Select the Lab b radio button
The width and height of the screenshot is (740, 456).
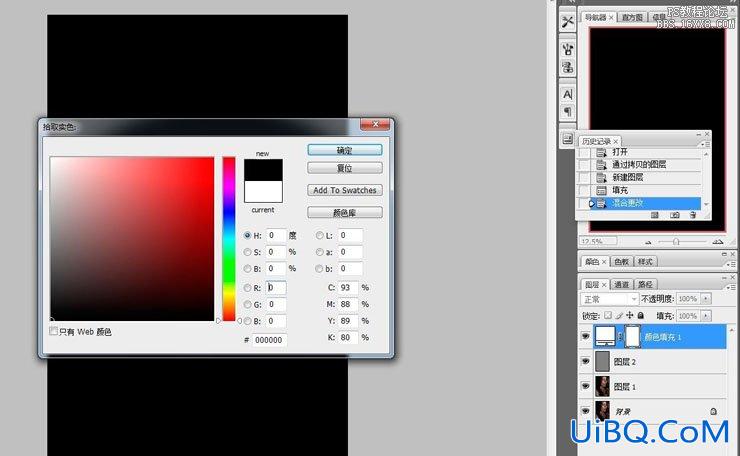pos(320,269)
